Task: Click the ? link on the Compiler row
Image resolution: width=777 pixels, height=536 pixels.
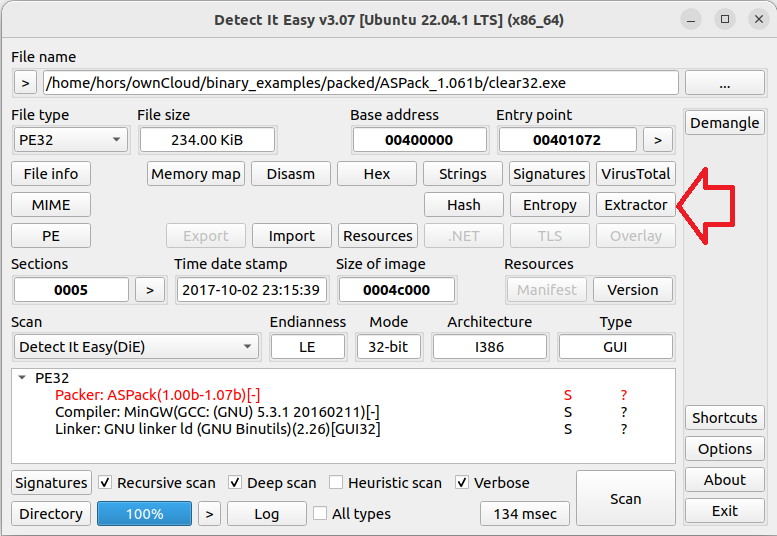Action: click(x=624, y=412)
